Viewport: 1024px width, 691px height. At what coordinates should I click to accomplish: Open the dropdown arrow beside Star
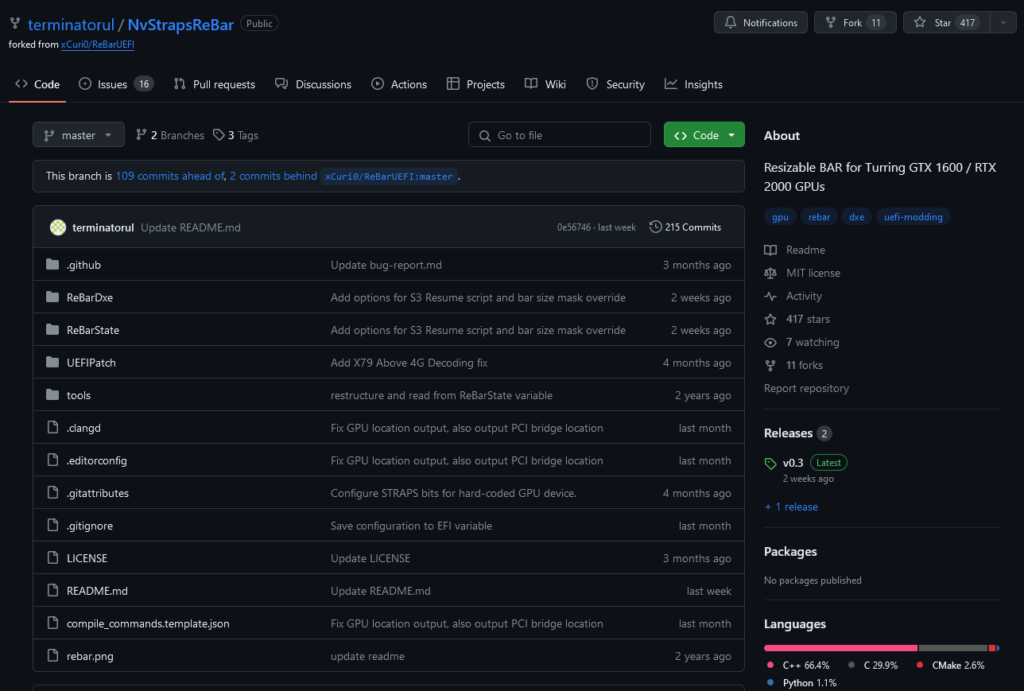(x=1003, y=23)
